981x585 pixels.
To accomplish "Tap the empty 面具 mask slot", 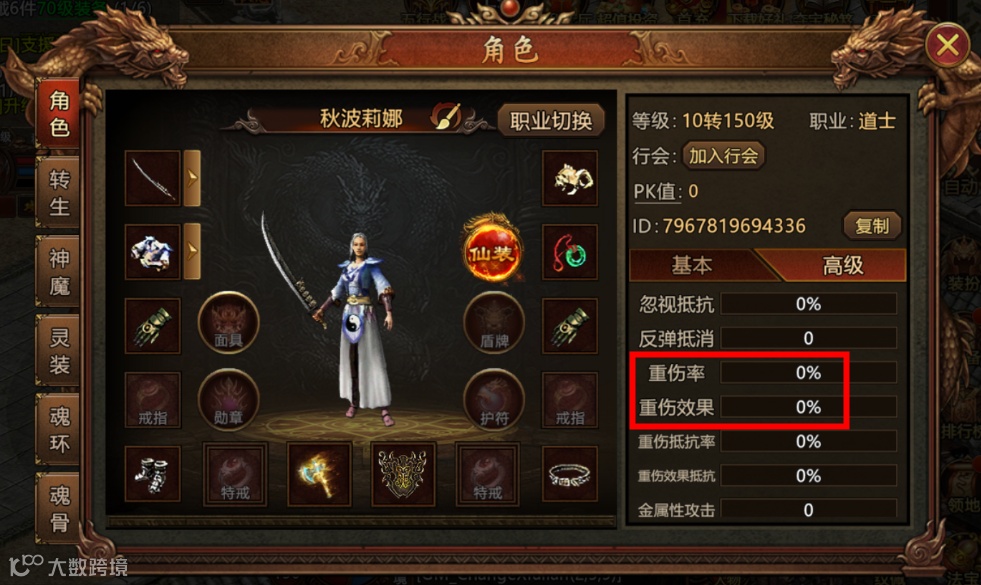I will 228,323.
